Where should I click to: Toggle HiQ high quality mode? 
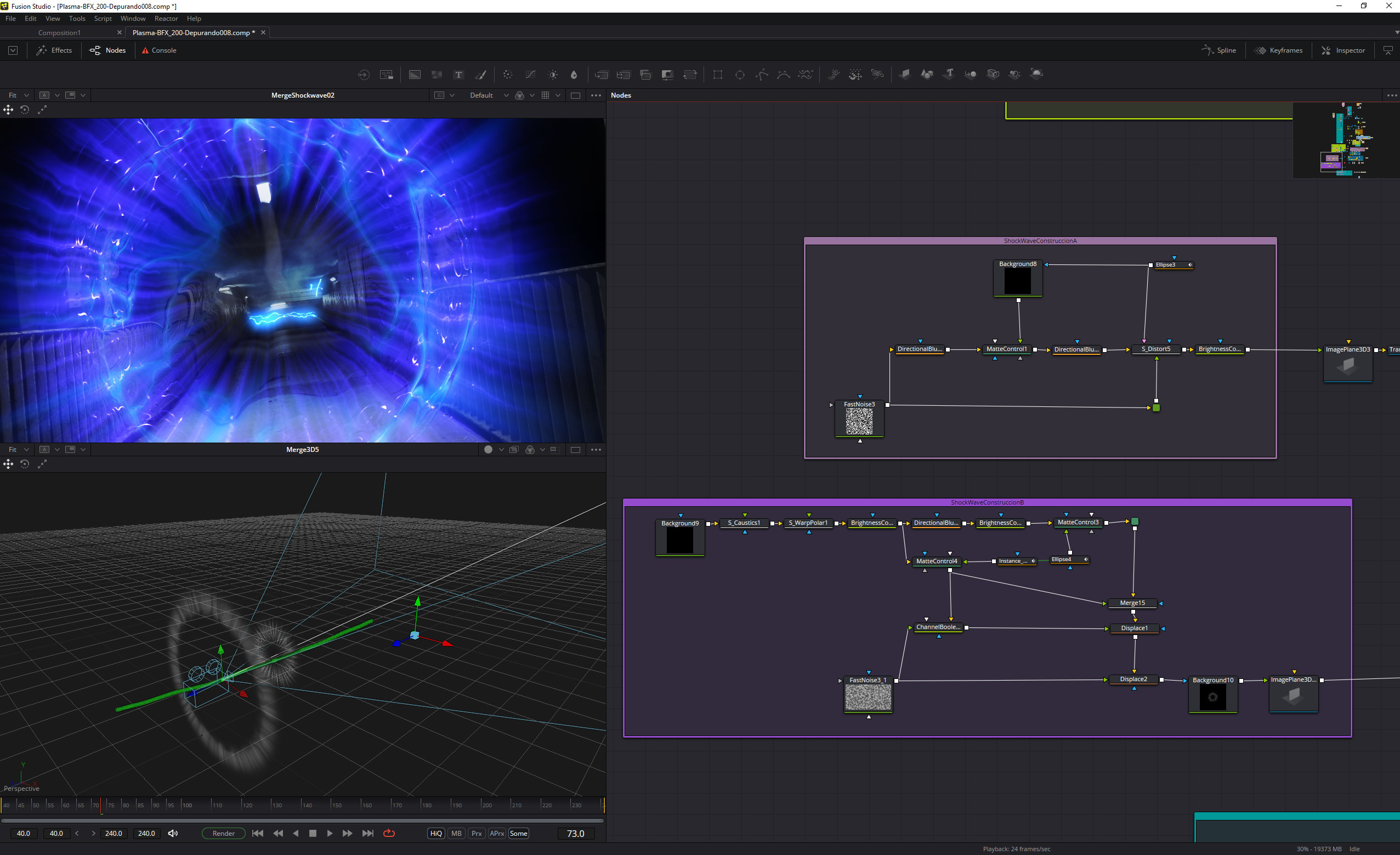pos(436,834)
